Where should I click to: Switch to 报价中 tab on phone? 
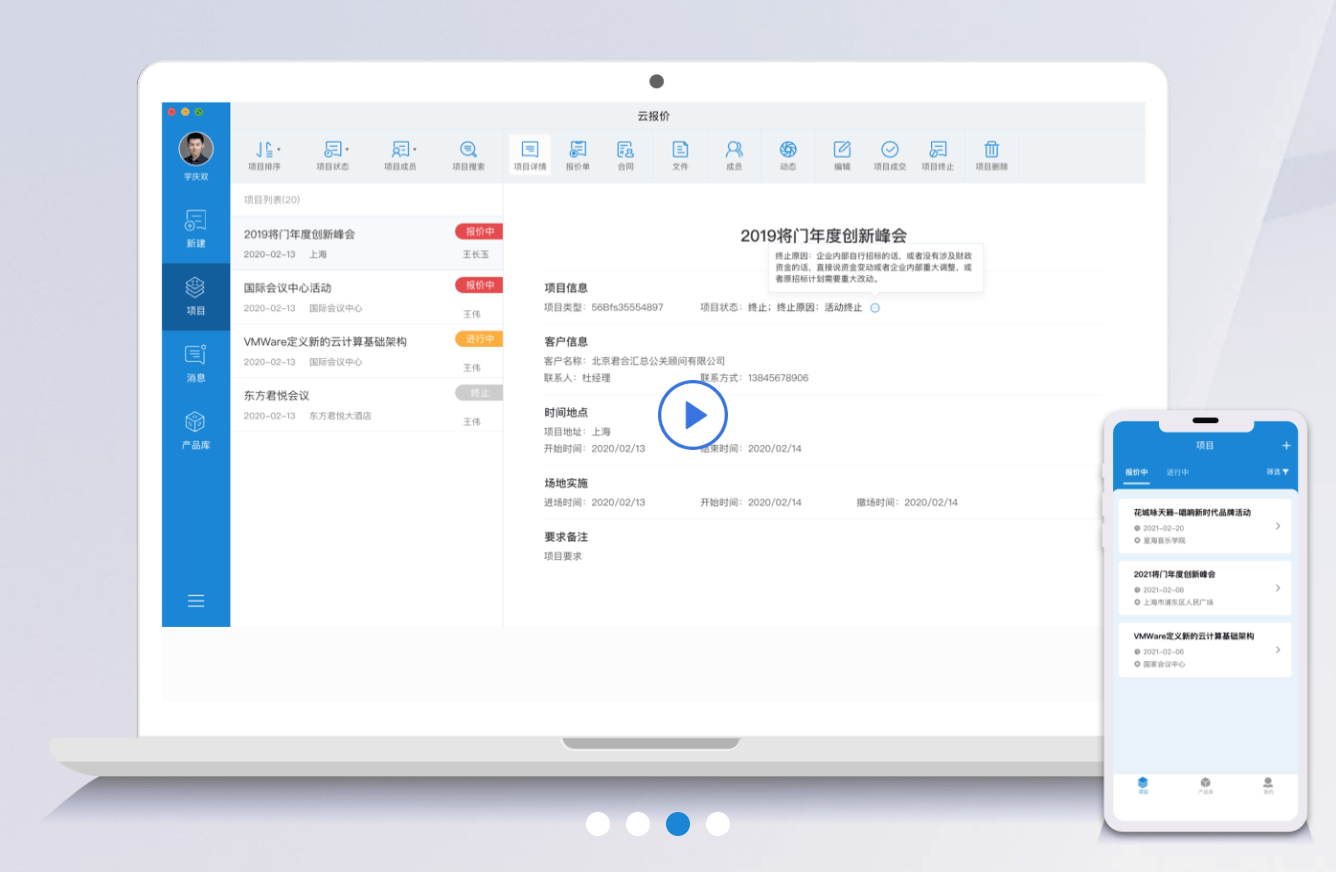click(x=1136, y=472)
